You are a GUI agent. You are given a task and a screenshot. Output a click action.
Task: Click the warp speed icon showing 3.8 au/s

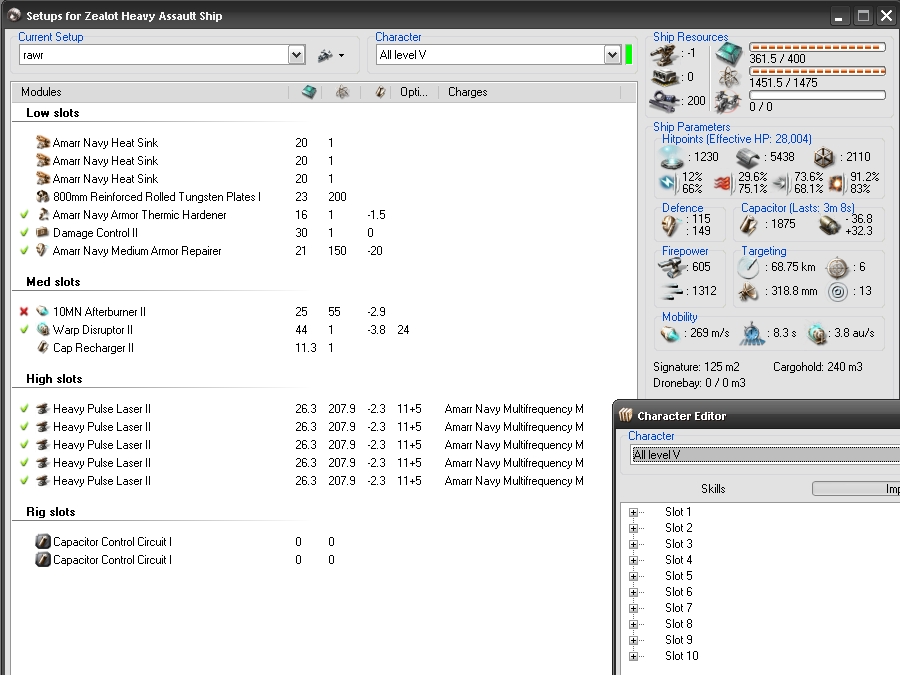[x=817, y=333]
